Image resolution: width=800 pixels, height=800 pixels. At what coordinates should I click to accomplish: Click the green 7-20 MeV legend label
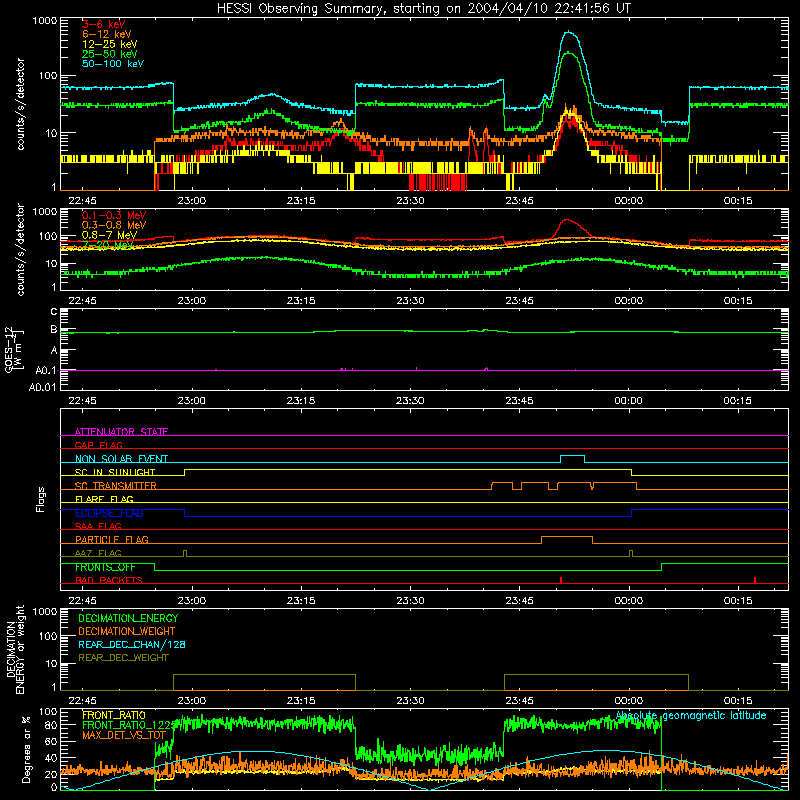pos(108,245)
